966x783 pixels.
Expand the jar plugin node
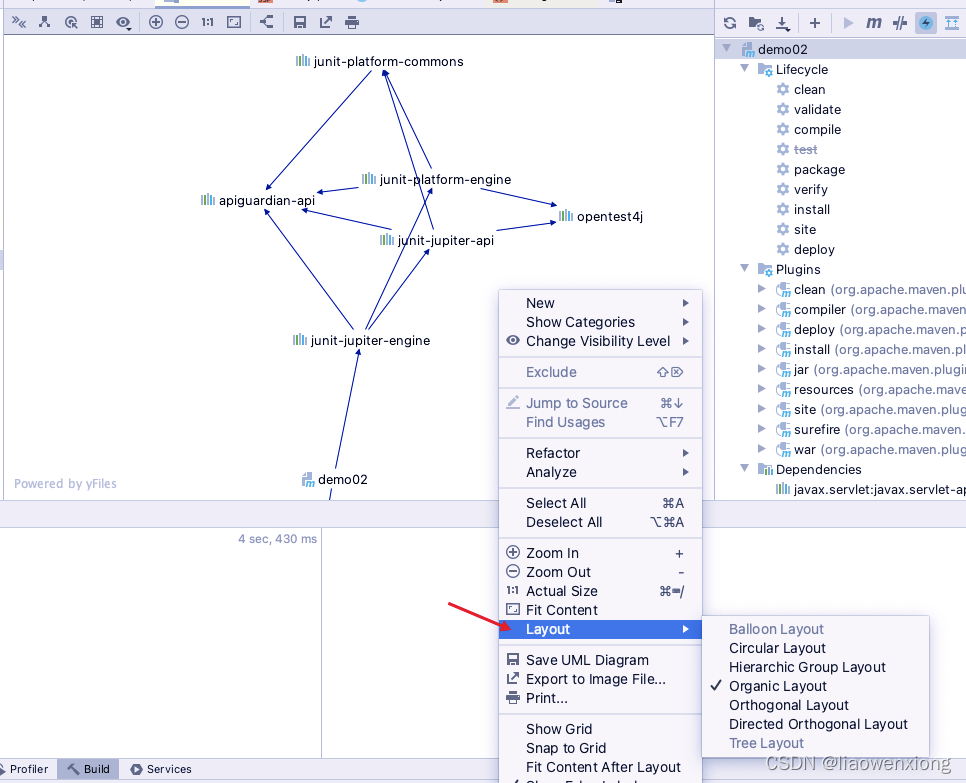click(762, 368)
